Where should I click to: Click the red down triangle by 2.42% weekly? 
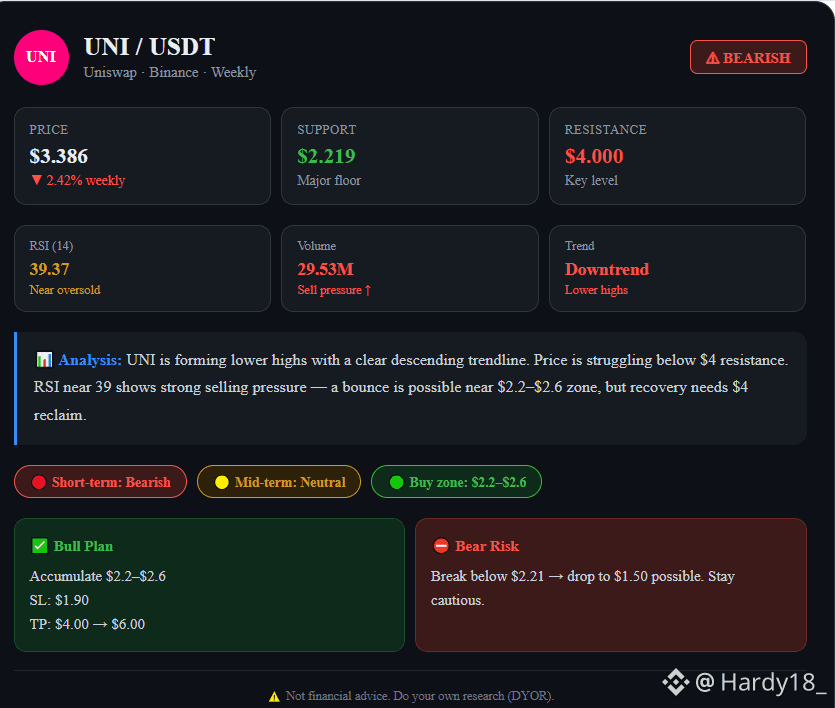coord(36,180)
